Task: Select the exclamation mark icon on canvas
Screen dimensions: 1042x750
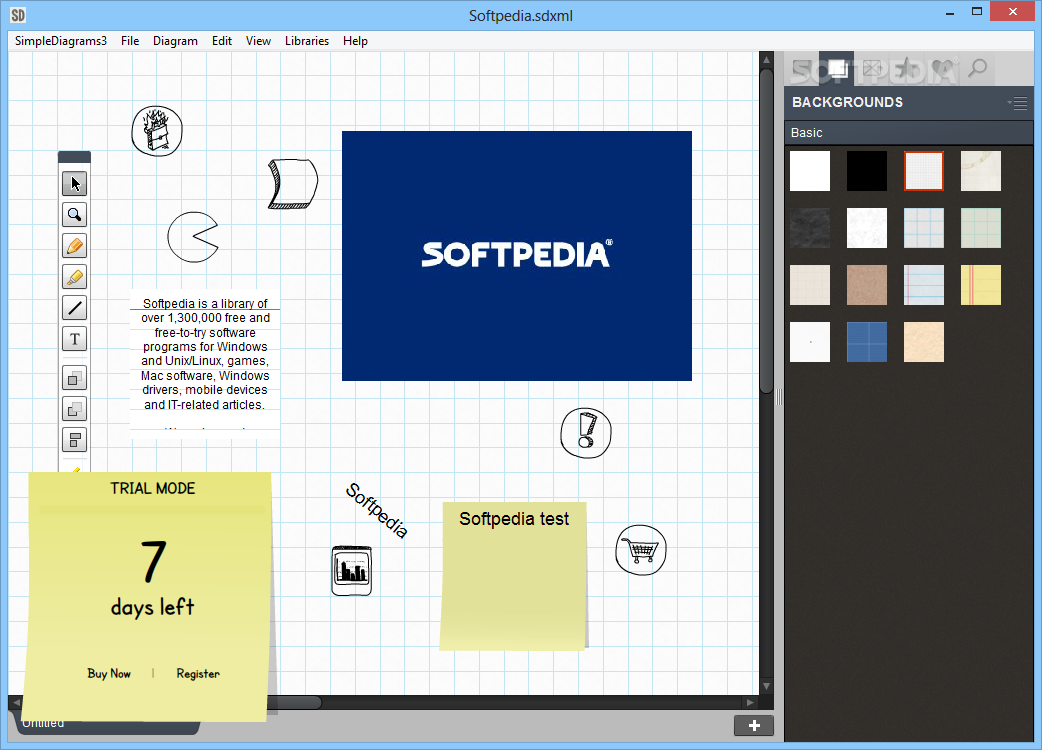Action: click(585, 432)
